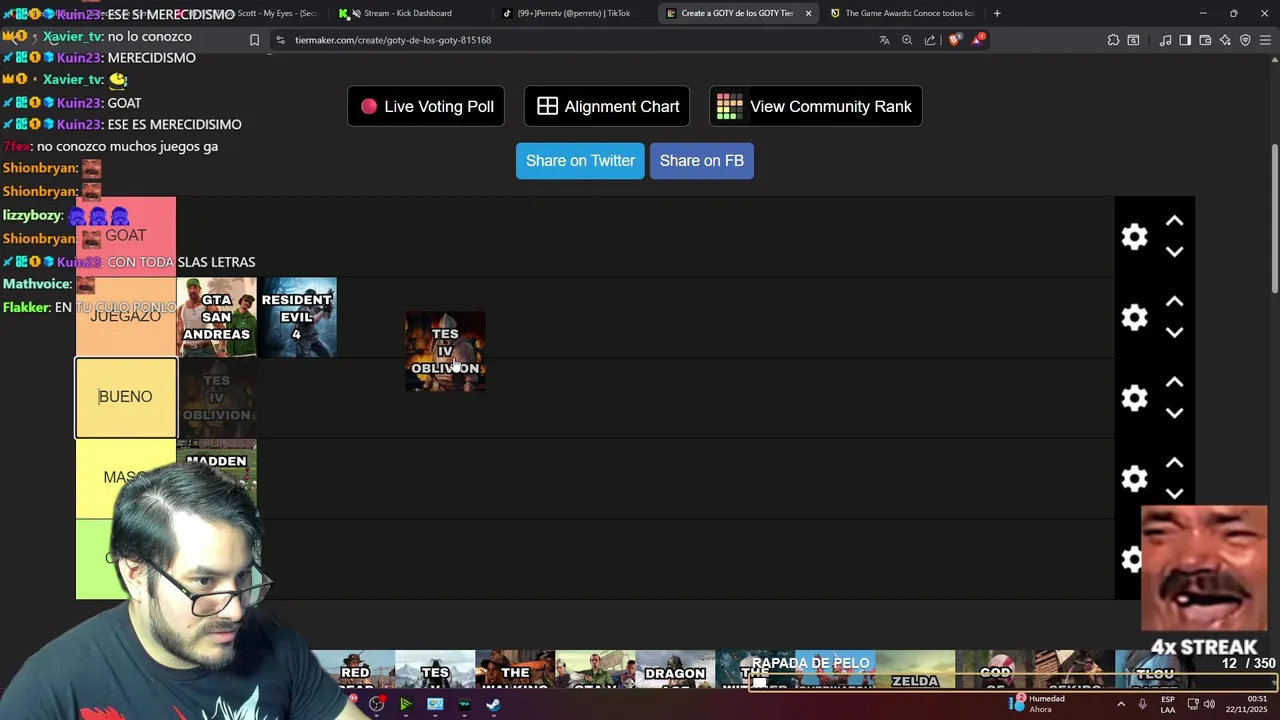Bookmark this page icon
This screenshot has width=1280, height=720.
click(254, 40)
